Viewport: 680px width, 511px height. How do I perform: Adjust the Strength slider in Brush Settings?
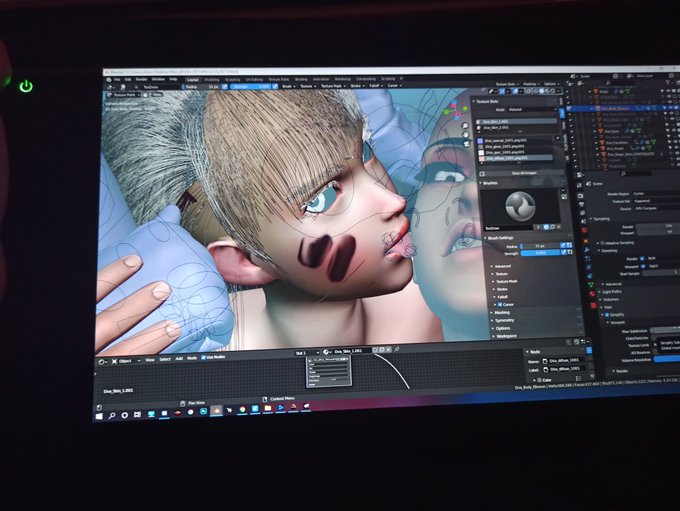540,252
